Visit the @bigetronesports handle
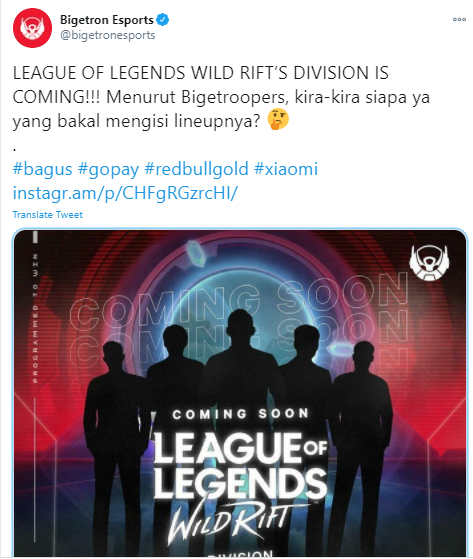The width and height of the screenshot is (473, 559). [108, 35]
